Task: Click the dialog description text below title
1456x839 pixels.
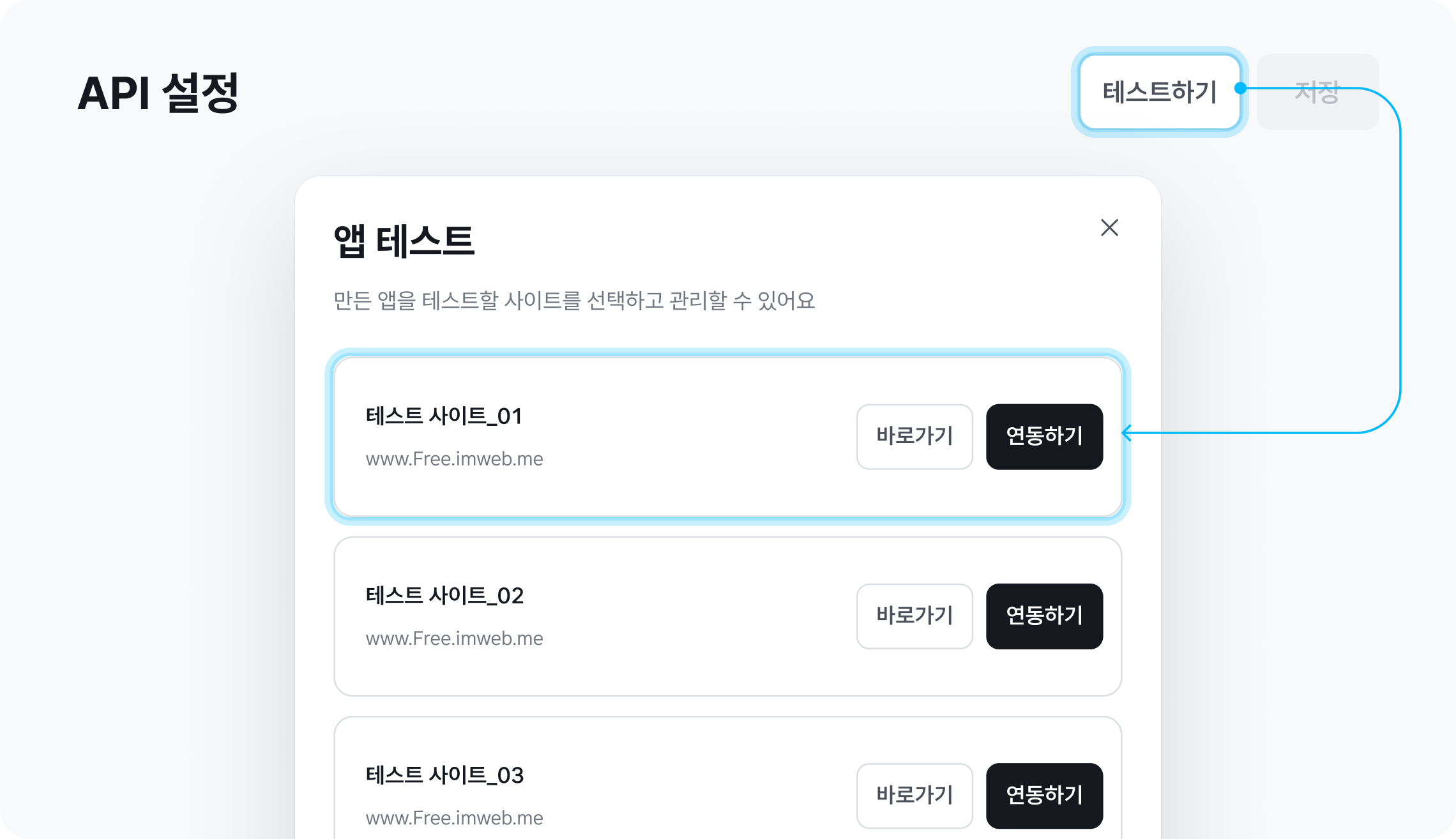Action: coord(574,301)
